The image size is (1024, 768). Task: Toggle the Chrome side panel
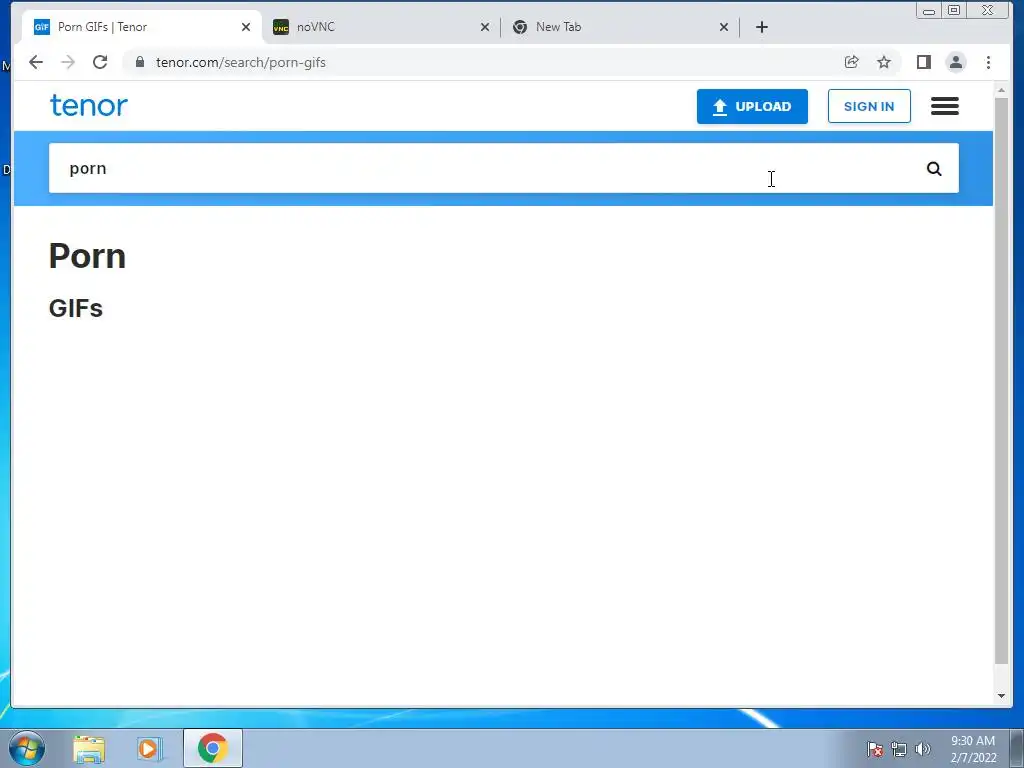(923, 62)
